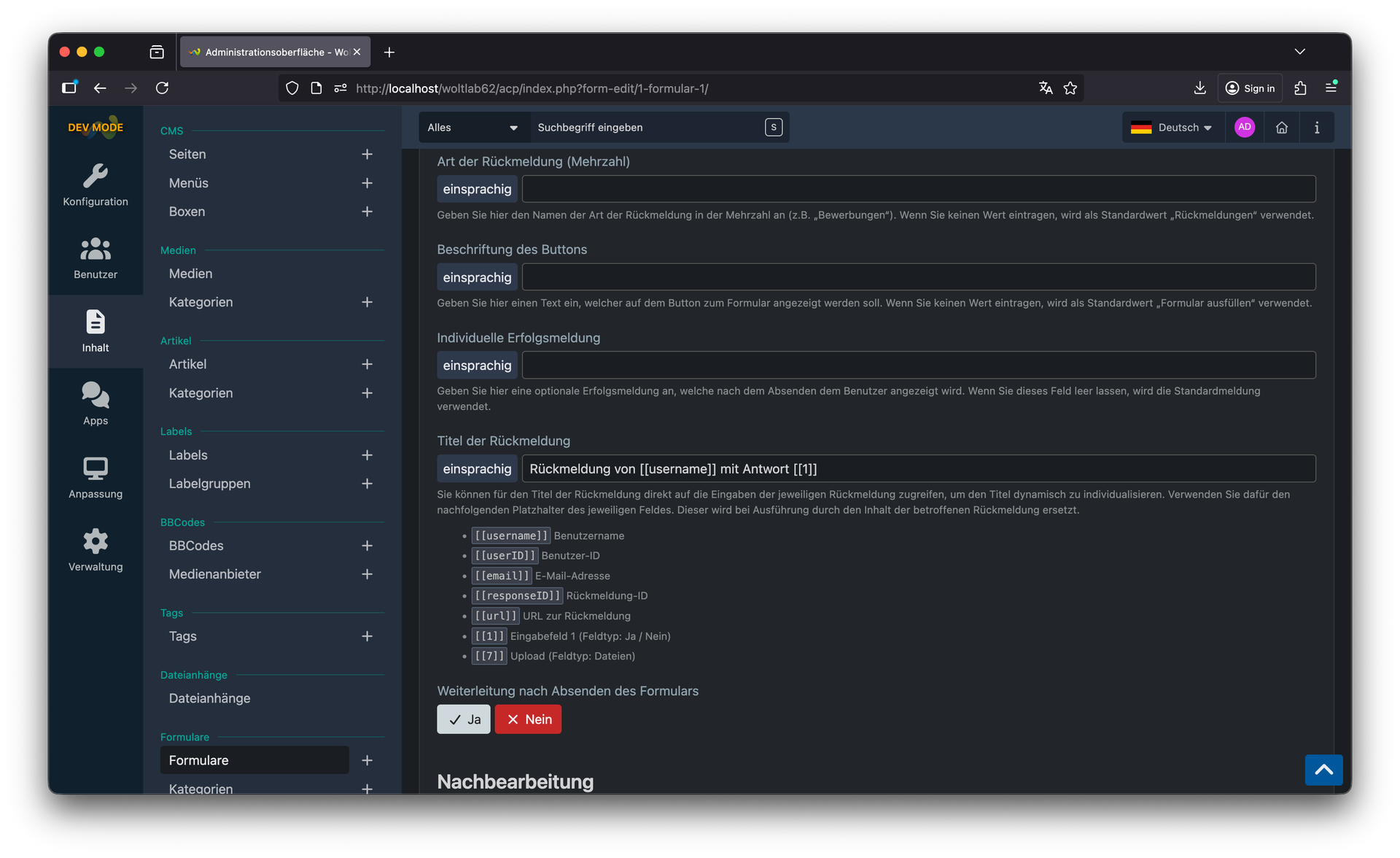Open the Apps chat bubbles section
The width and height of the screenshot is (1400, 858).
[x=96, y=404]
